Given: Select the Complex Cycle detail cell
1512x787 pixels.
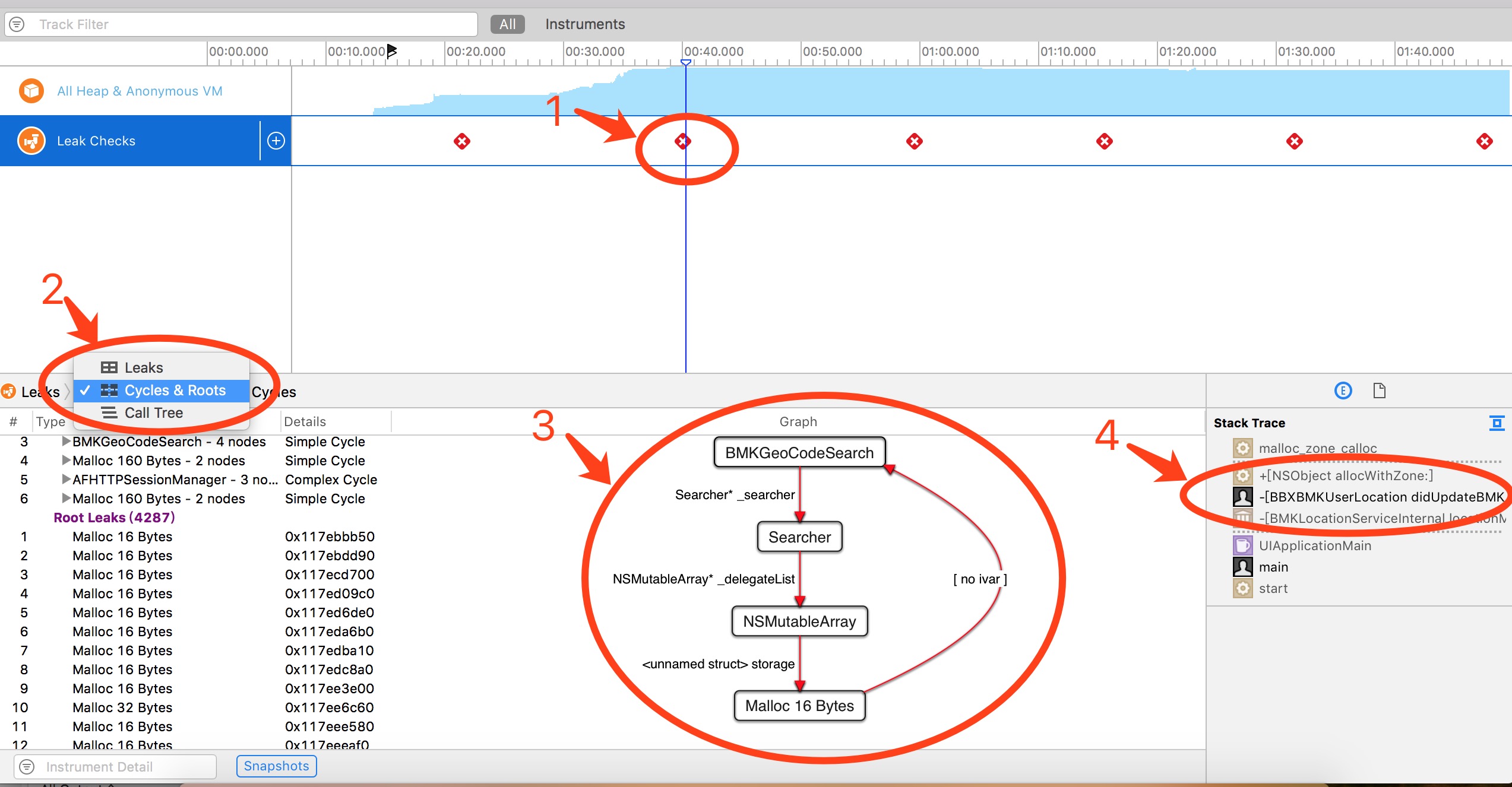Looking at the screenshot, I should (x=331, y=480).
